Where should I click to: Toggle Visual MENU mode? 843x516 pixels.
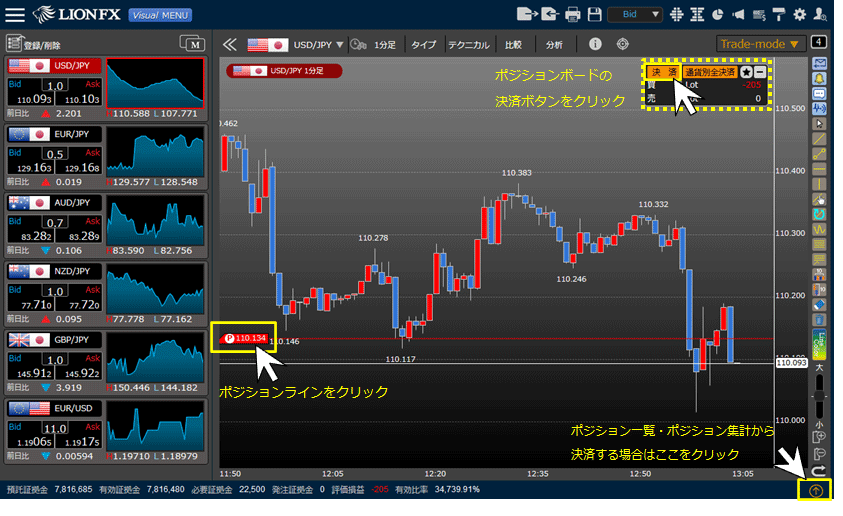160,15
